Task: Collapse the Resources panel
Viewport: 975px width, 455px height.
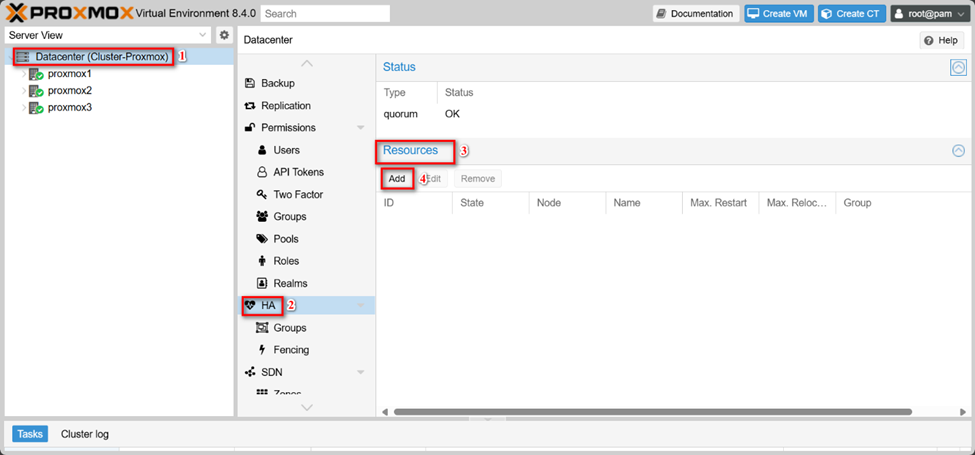Action: (958, 151)
